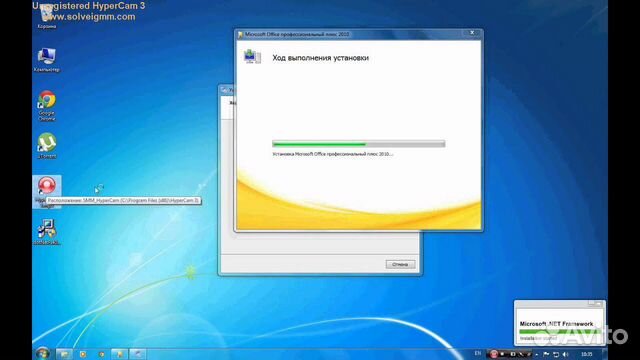
Task: Open the Windows Start menu orb
Action: coord(42,353)
